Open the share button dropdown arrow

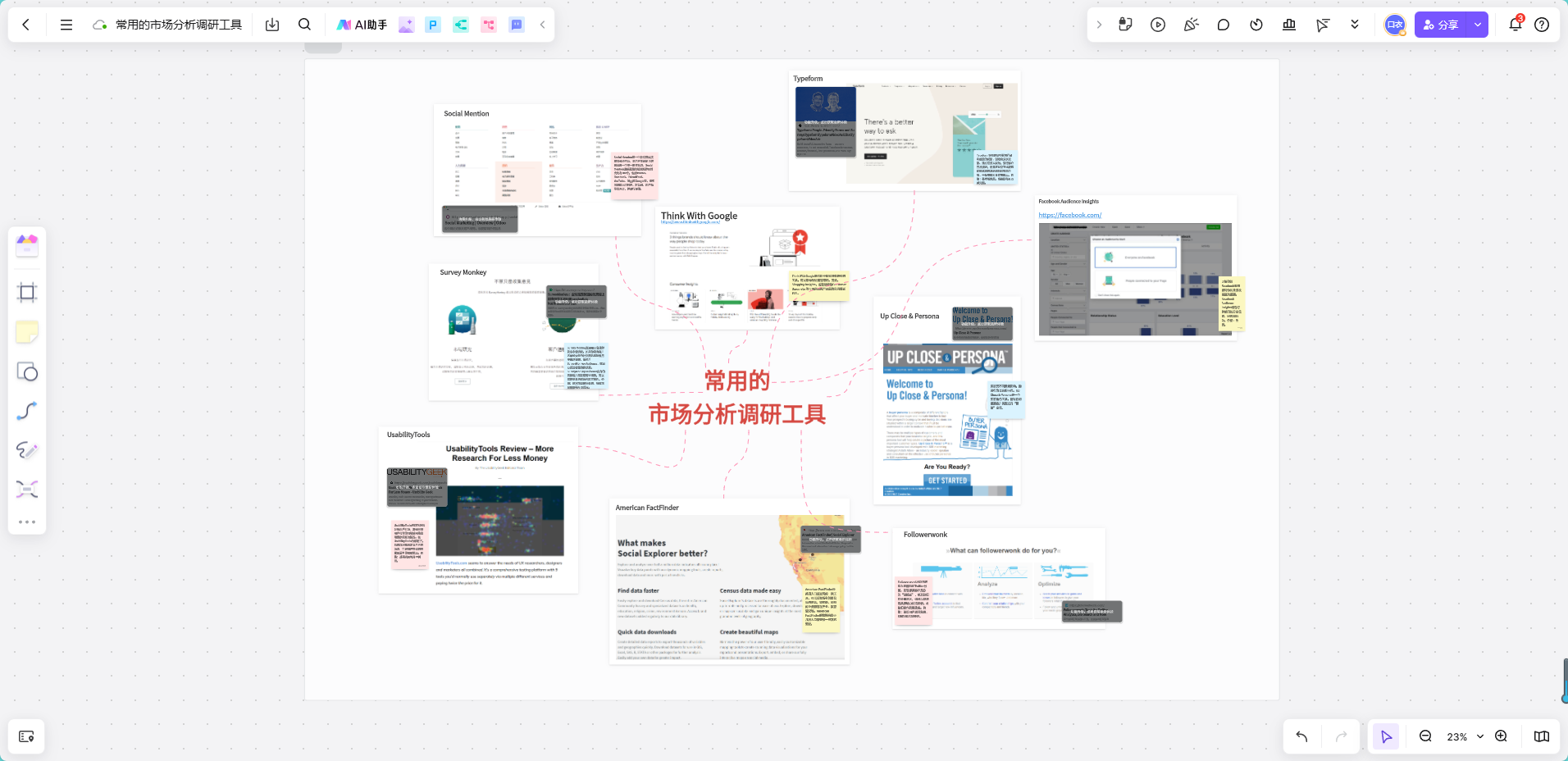pyautogui.click(x=1478, y=25)
